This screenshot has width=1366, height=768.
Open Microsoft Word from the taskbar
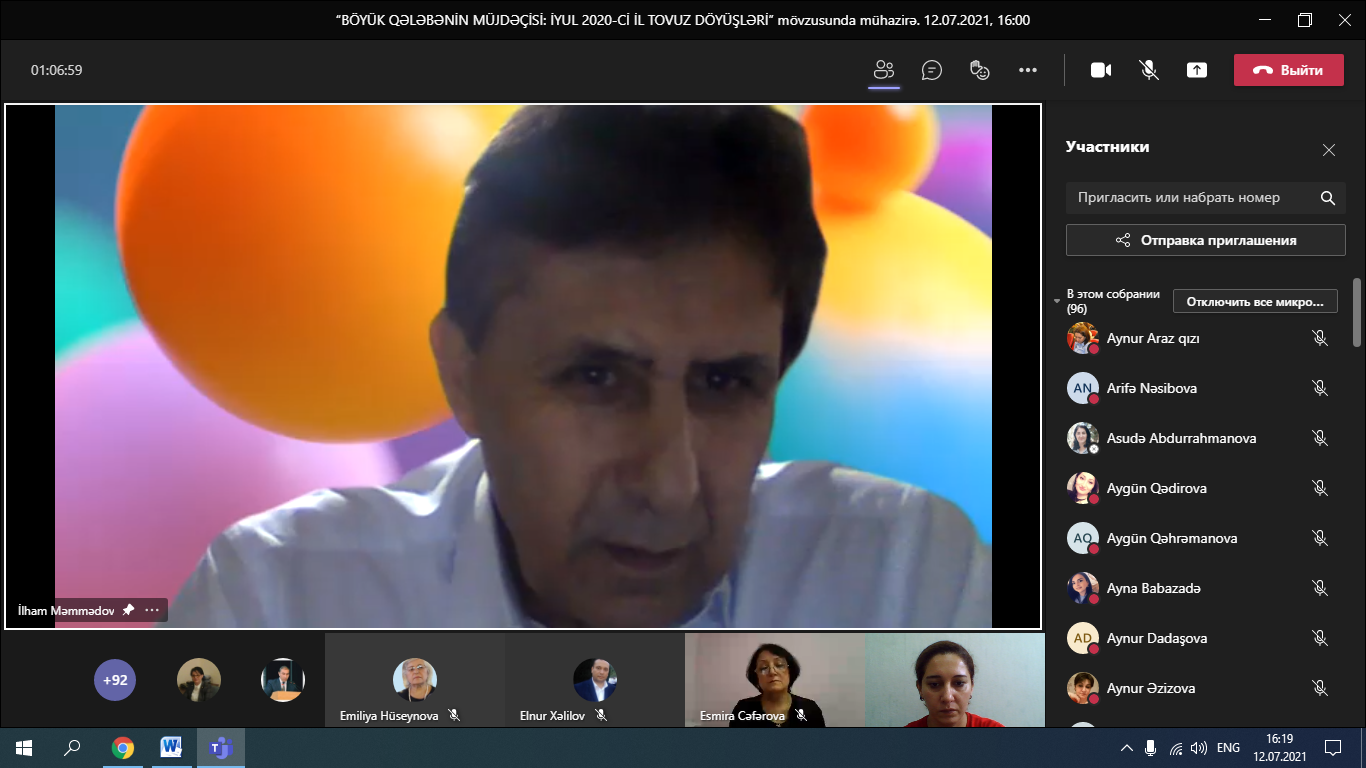click(171, 747)
